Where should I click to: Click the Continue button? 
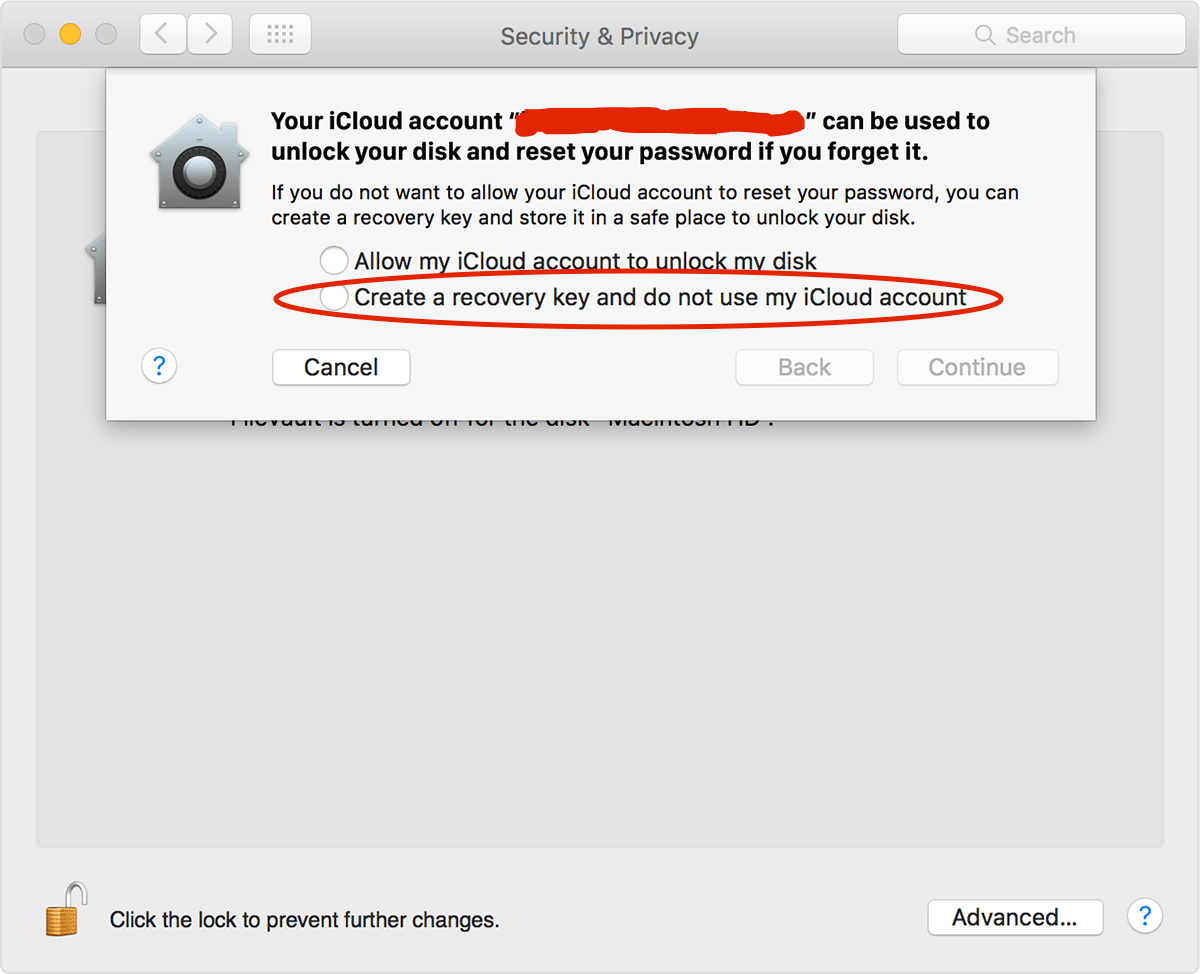tap(977, 367)
